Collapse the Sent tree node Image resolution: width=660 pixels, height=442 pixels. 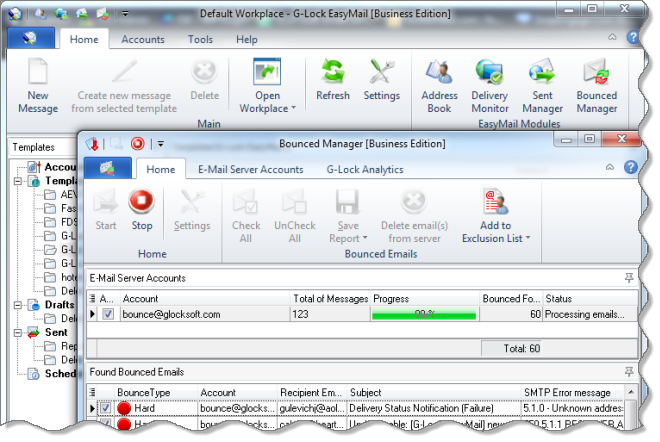18,333
